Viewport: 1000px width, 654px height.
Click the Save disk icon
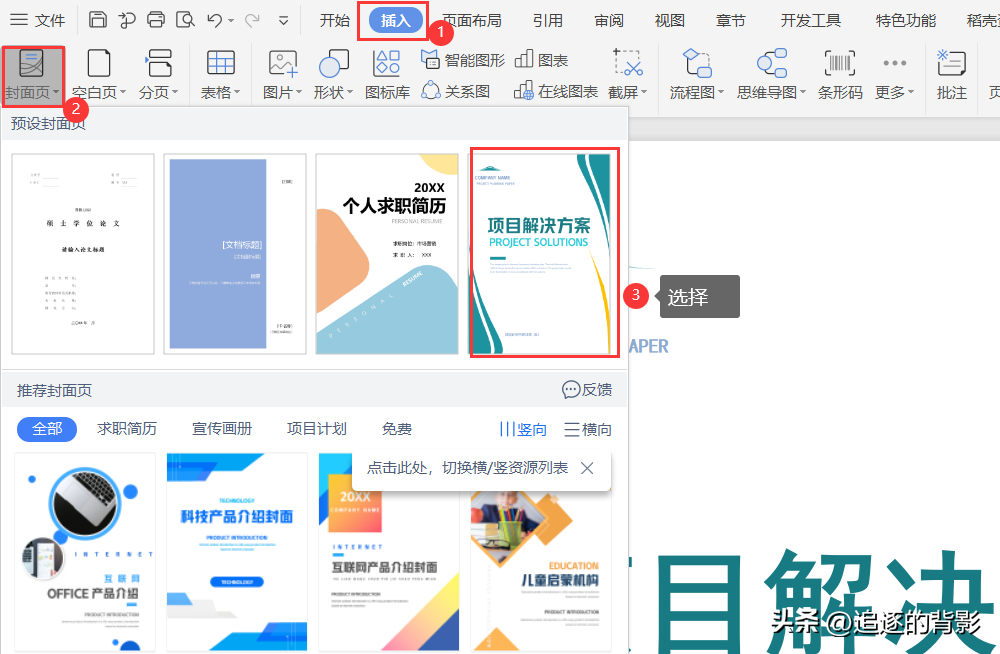coord(98,20)
